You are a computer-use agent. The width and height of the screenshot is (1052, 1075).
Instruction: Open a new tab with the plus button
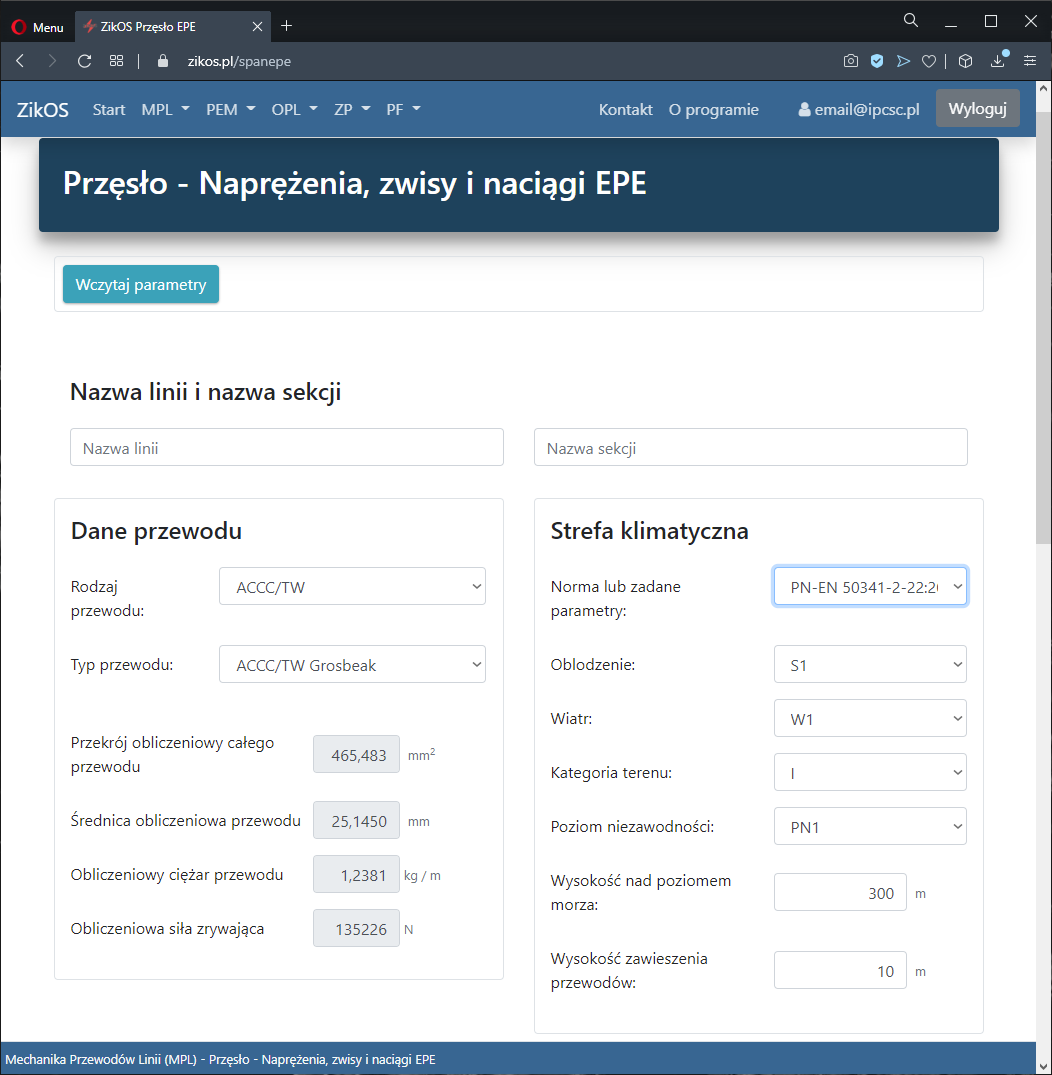coord(287,26)
